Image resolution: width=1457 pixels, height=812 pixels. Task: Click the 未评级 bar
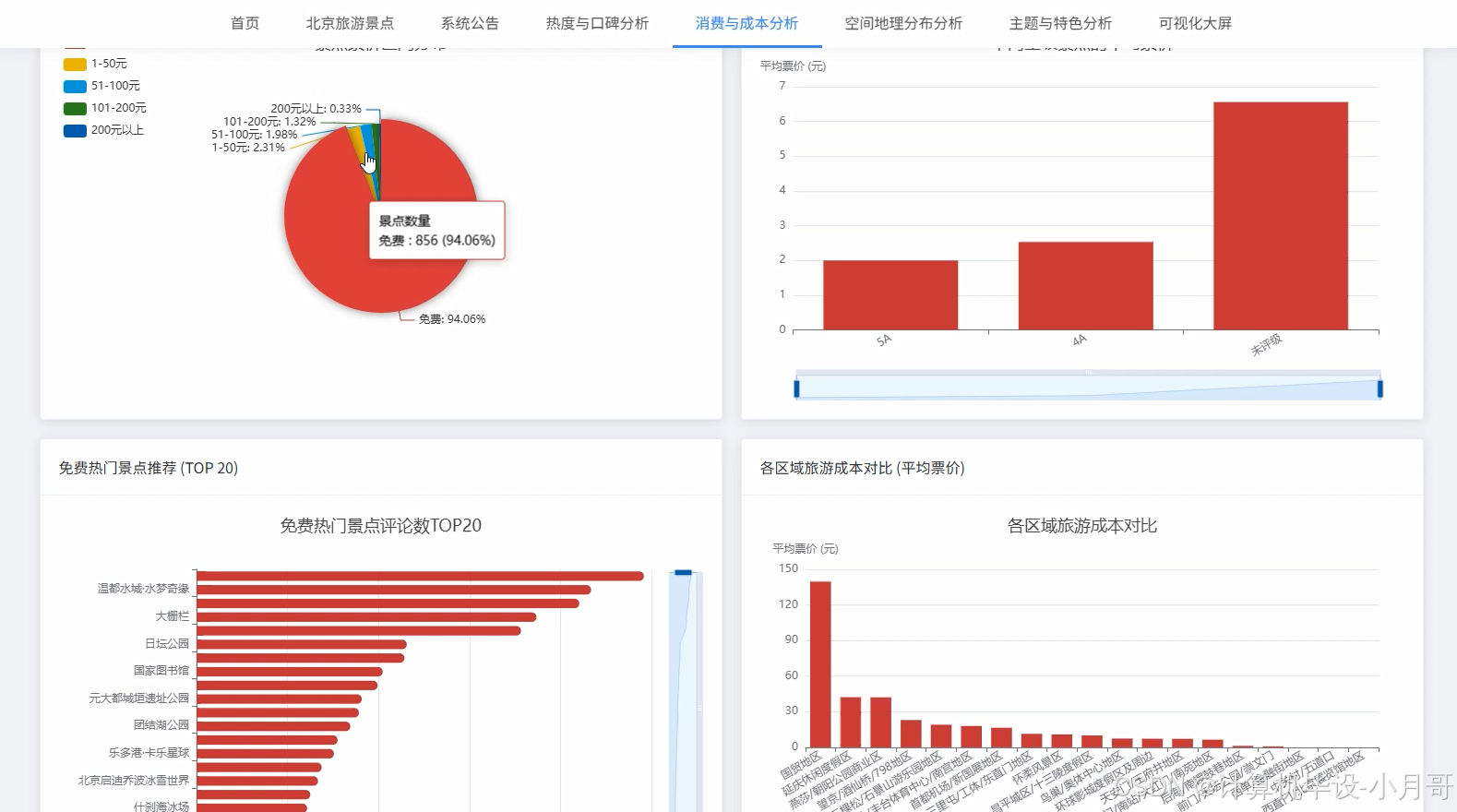tap(1281, 216)
